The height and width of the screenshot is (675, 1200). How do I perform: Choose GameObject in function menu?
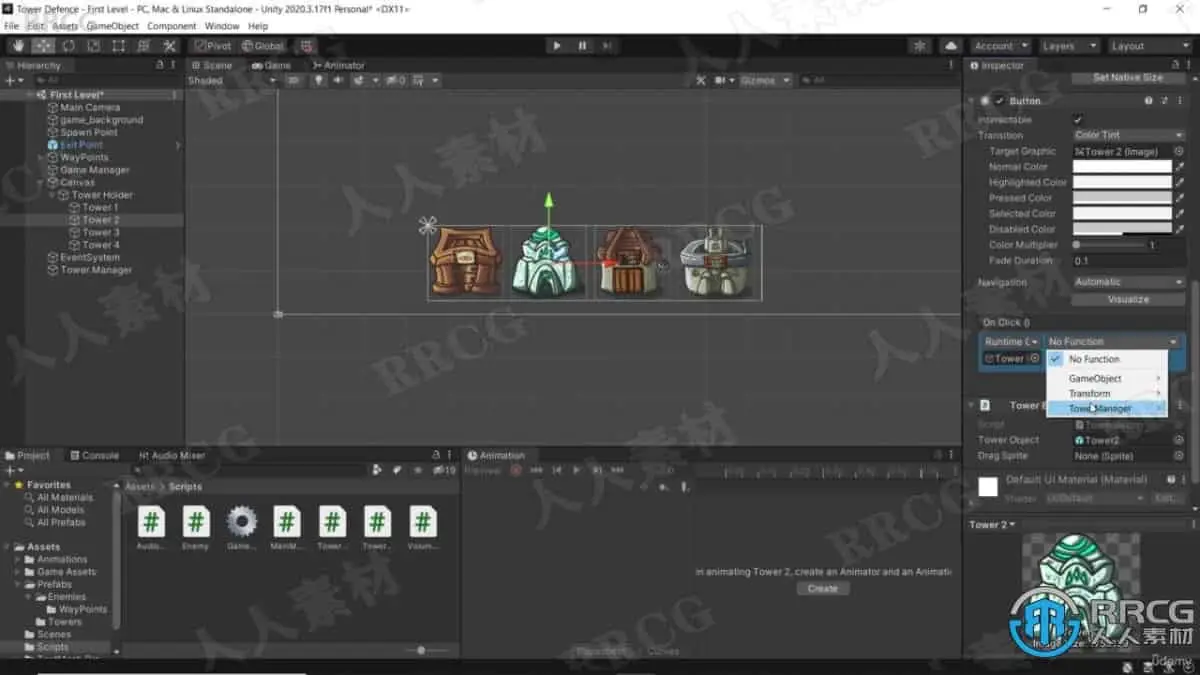coord(1107,379)
